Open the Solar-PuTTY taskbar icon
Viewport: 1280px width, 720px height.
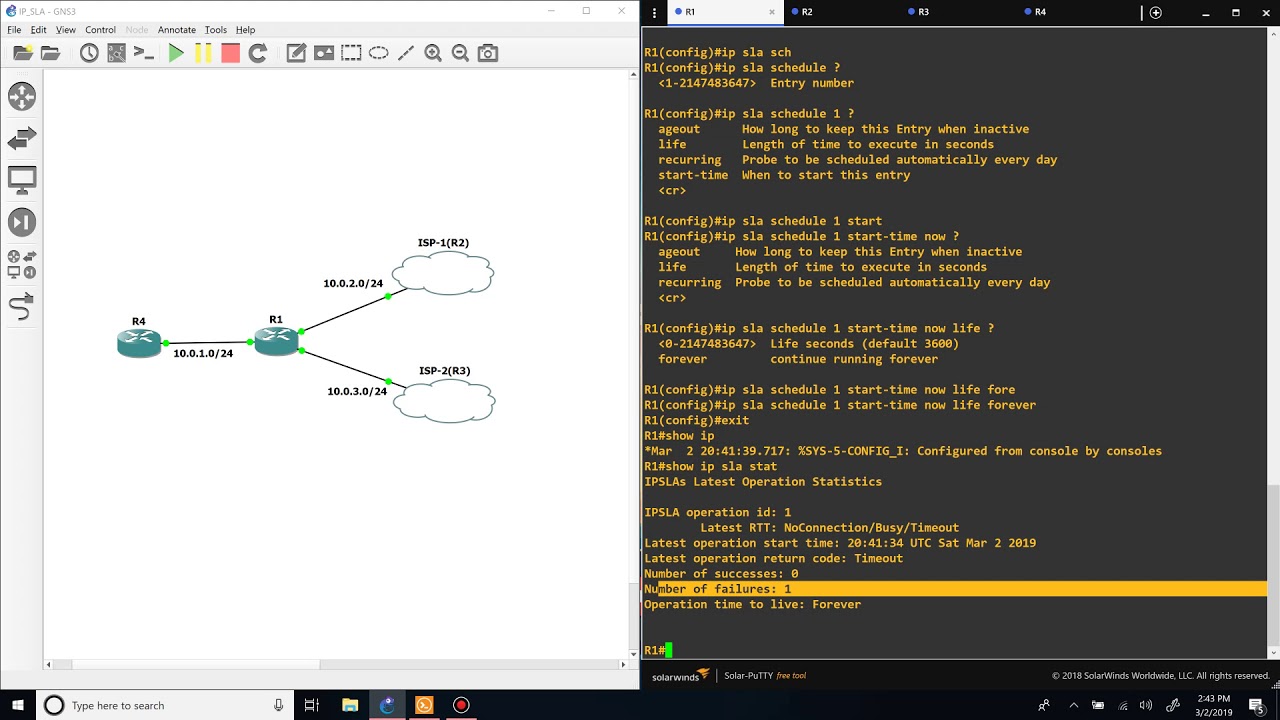tap(424, 705)
